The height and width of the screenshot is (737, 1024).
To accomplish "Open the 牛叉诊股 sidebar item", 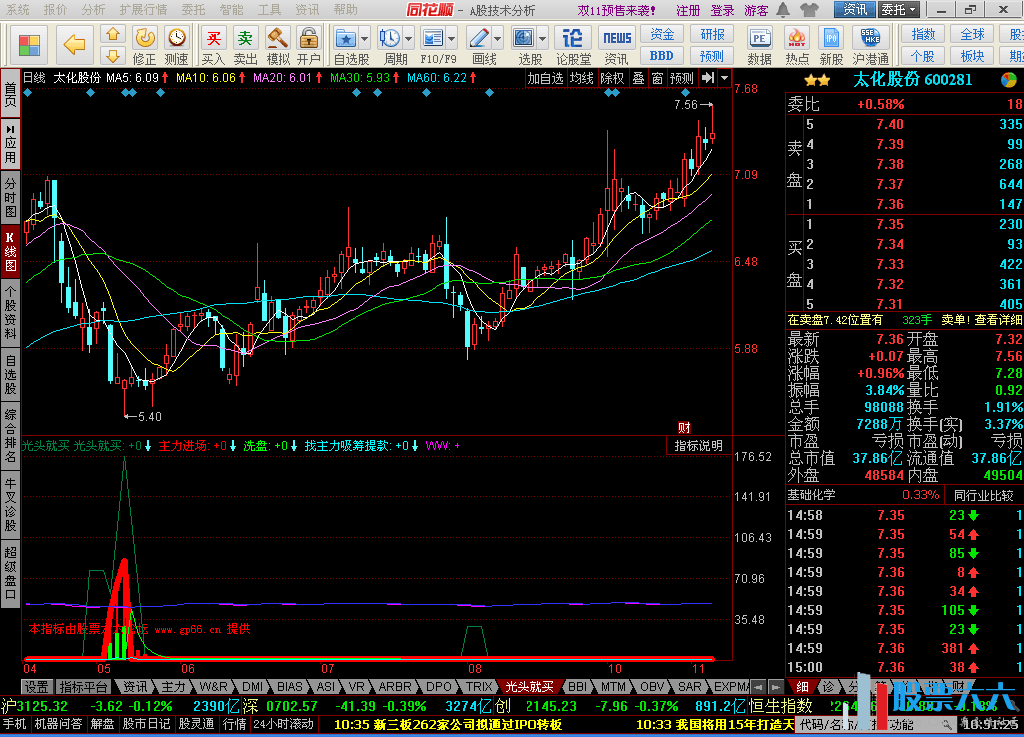I will 10,505.
